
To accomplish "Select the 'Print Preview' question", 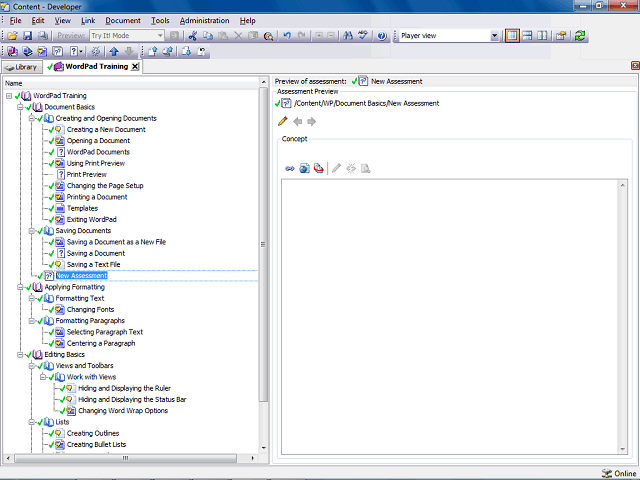I will click(87, 175).
